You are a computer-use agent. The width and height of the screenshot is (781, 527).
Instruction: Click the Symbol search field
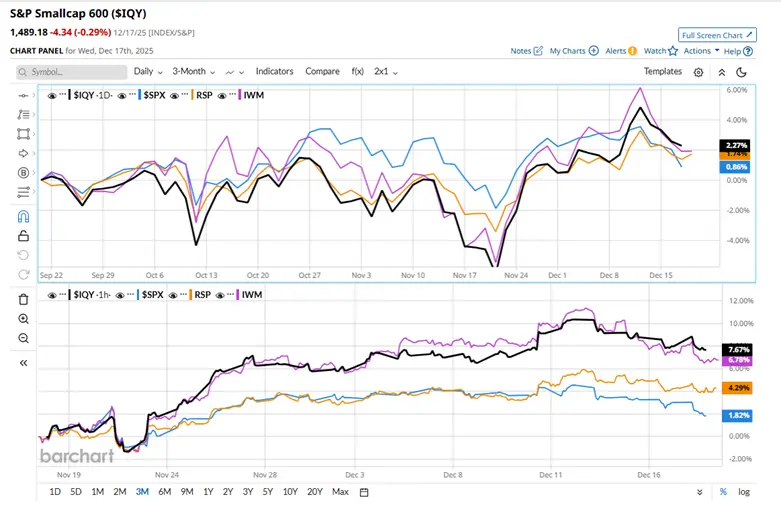click(x=72, y=72)
